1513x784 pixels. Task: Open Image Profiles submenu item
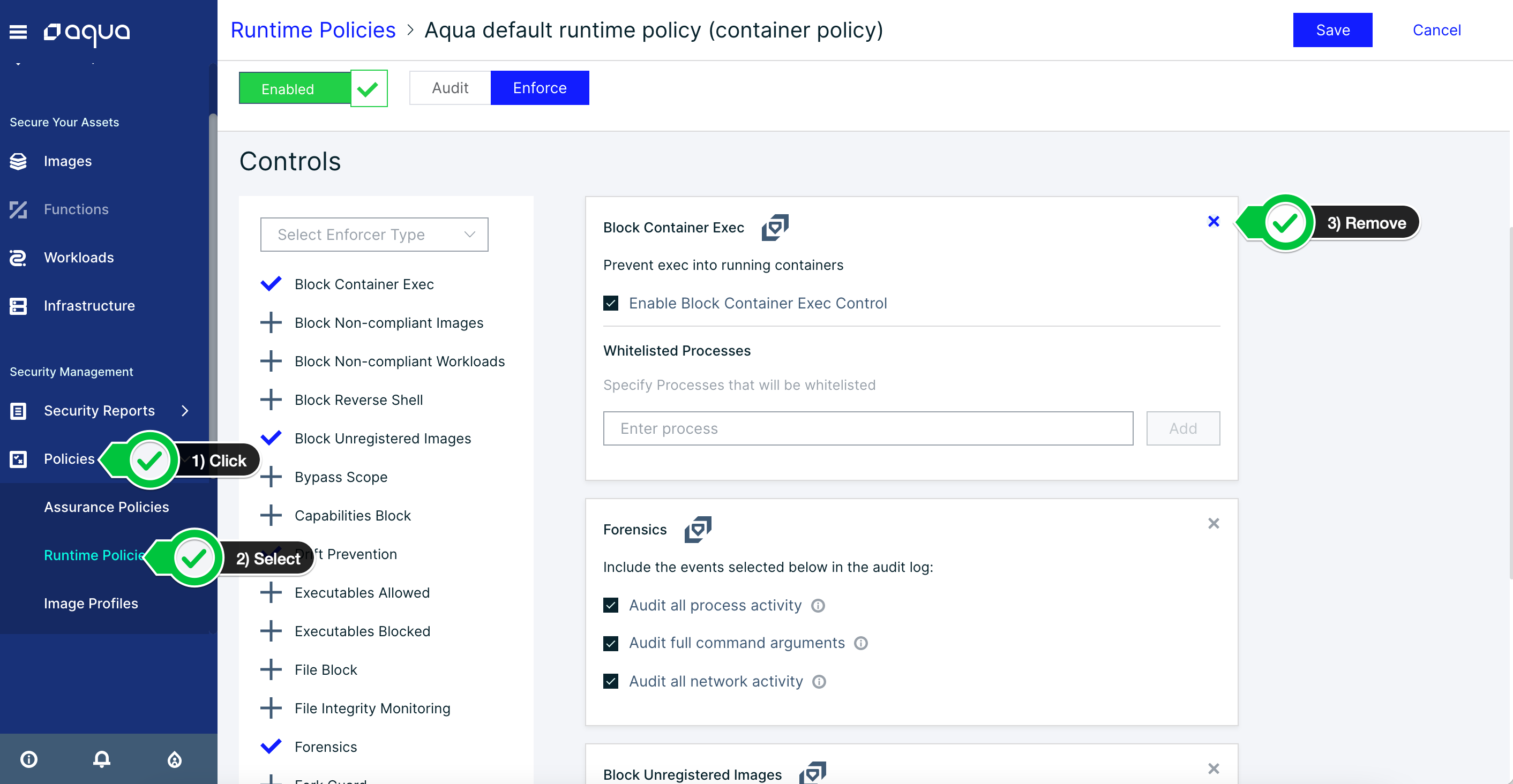(91, 603)
